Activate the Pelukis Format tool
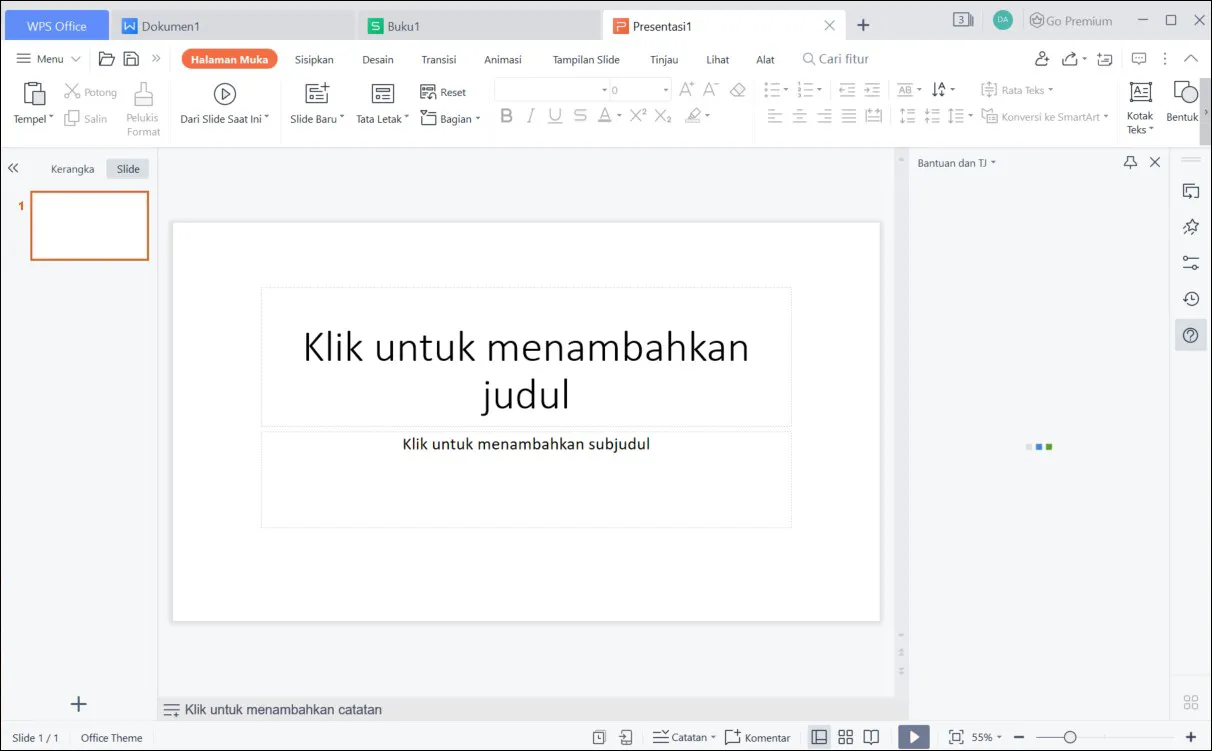This screenshot has width=1212, height=751. point(142,104)
